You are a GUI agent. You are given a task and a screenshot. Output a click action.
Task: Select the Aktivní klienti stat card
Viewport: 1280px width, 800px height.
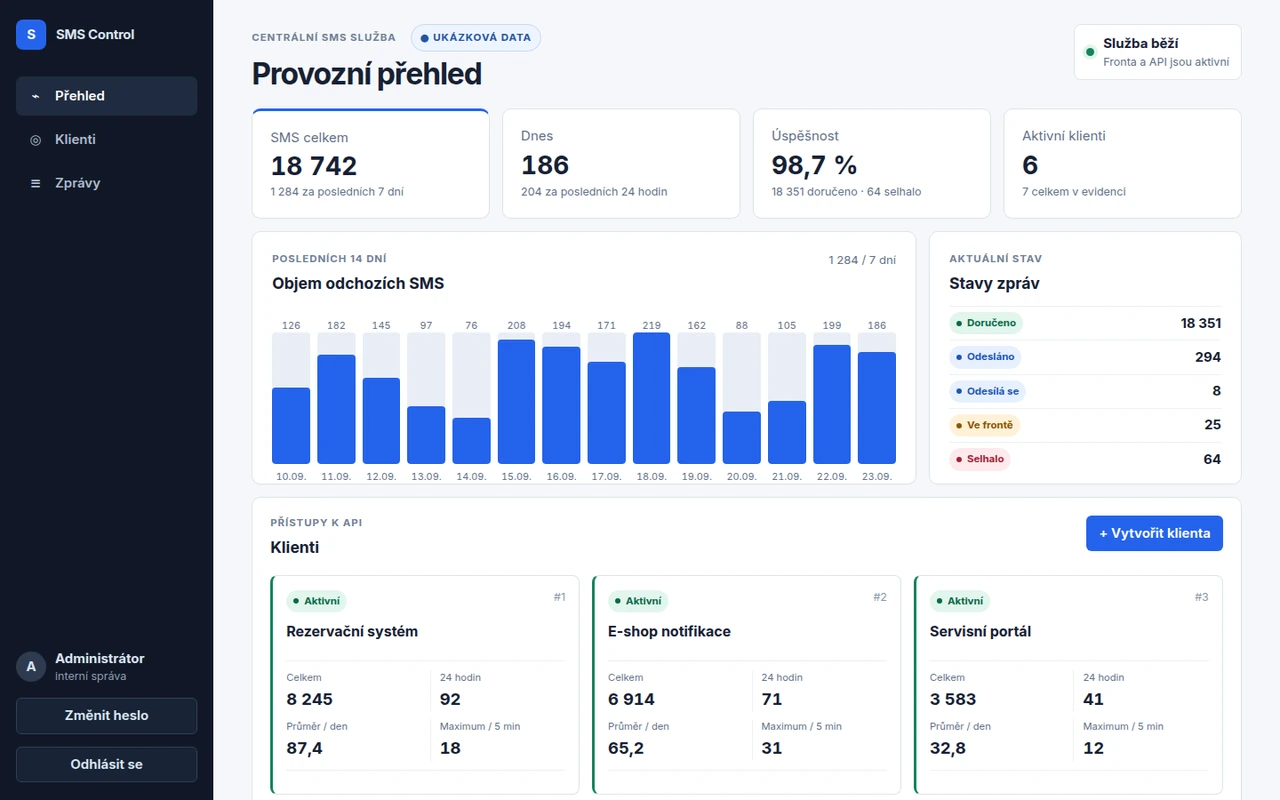[x=1122, y=163]
